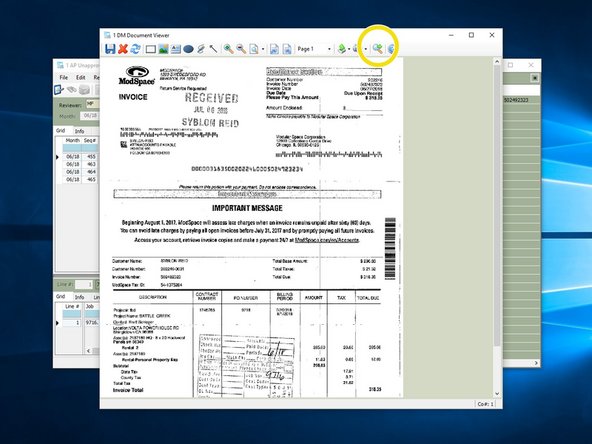This screenshot has height=444, width=592.
Task: Minimize the DM Document Viewer window
Action: click(451, 35)
